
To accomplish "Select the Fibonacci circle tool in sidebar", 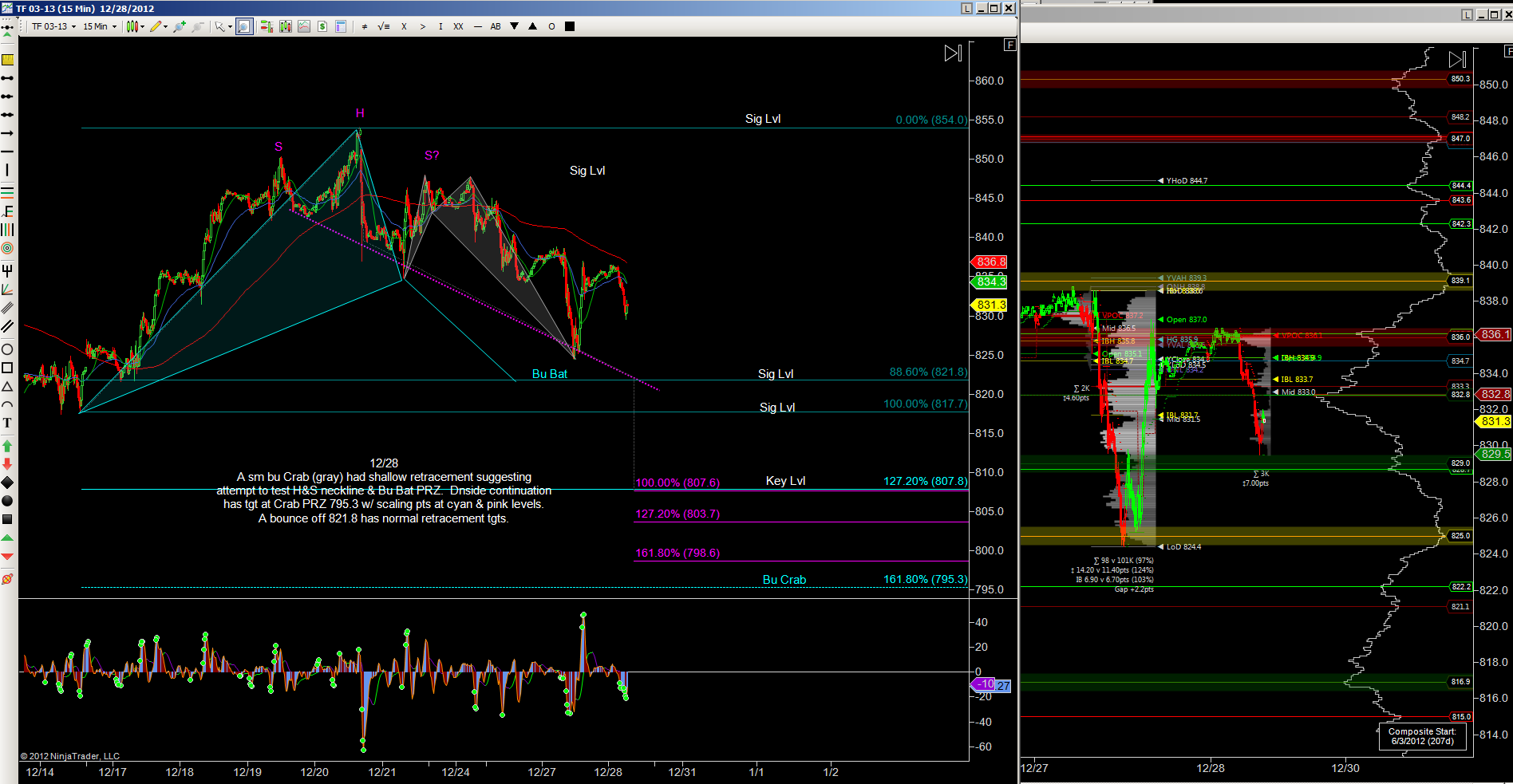I will (7, 248).
